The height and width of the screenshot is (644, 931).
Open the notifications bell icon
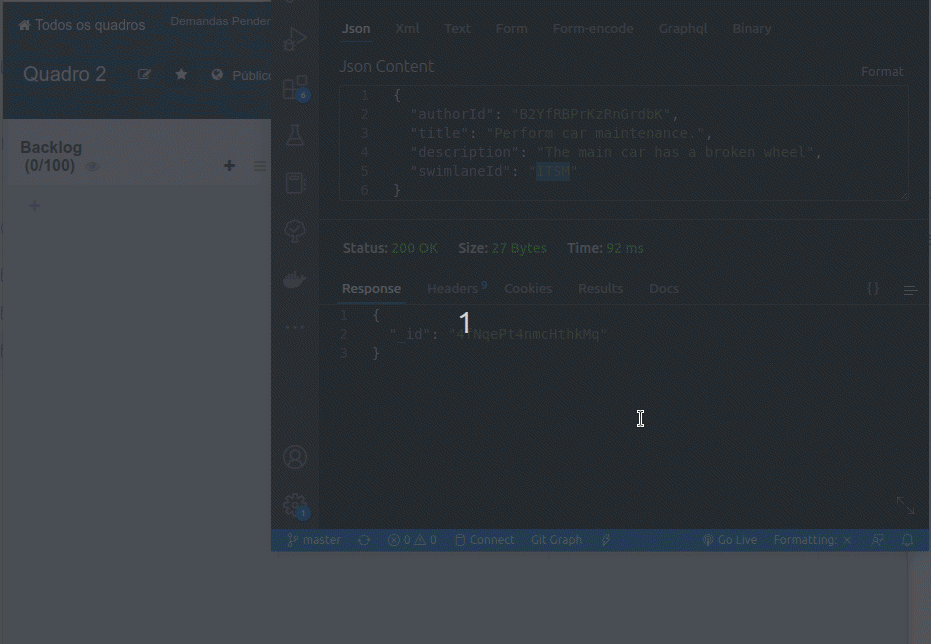907,540
